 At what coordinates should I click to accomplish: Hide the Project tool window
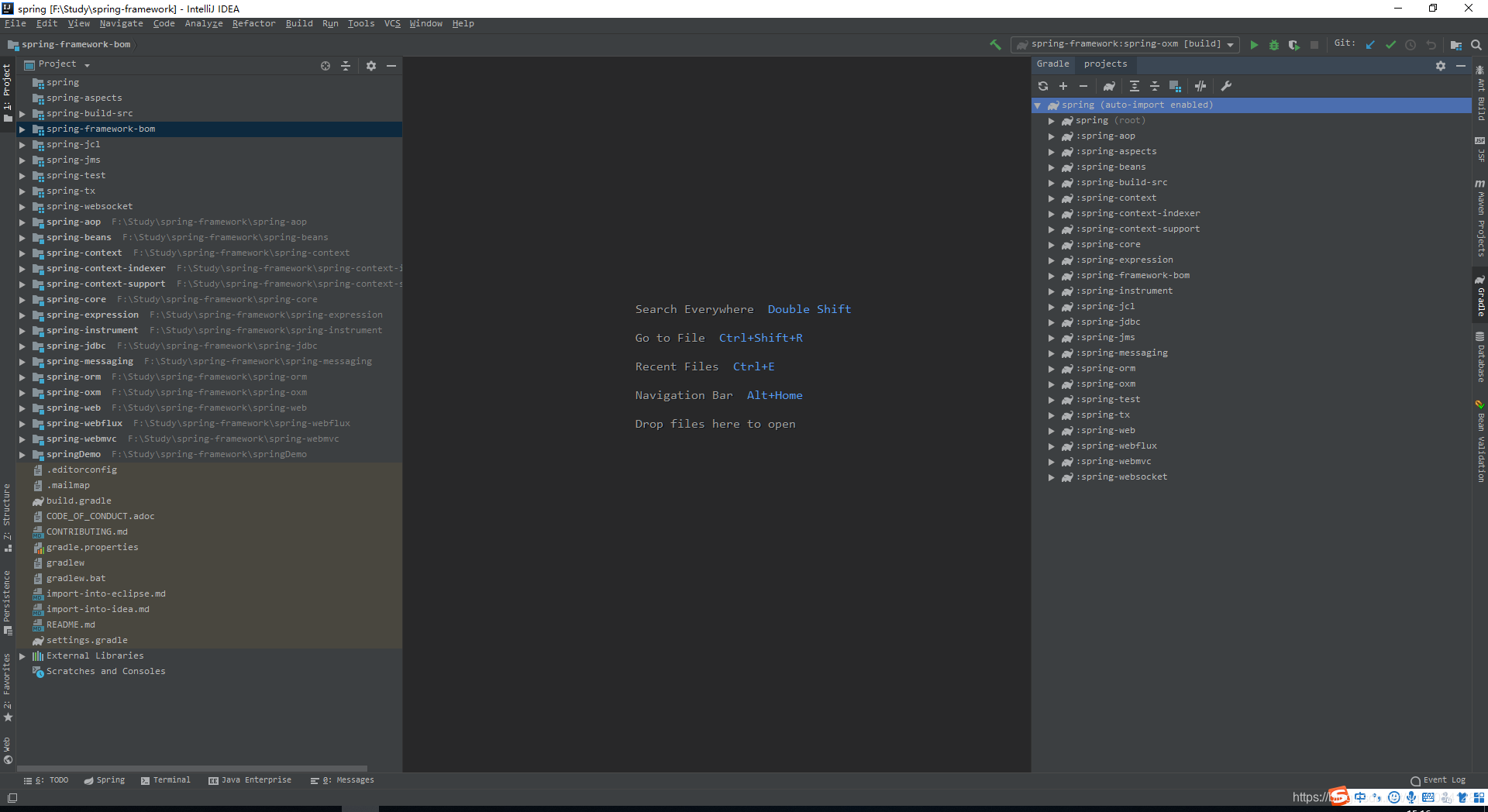[x=391, y=66]
